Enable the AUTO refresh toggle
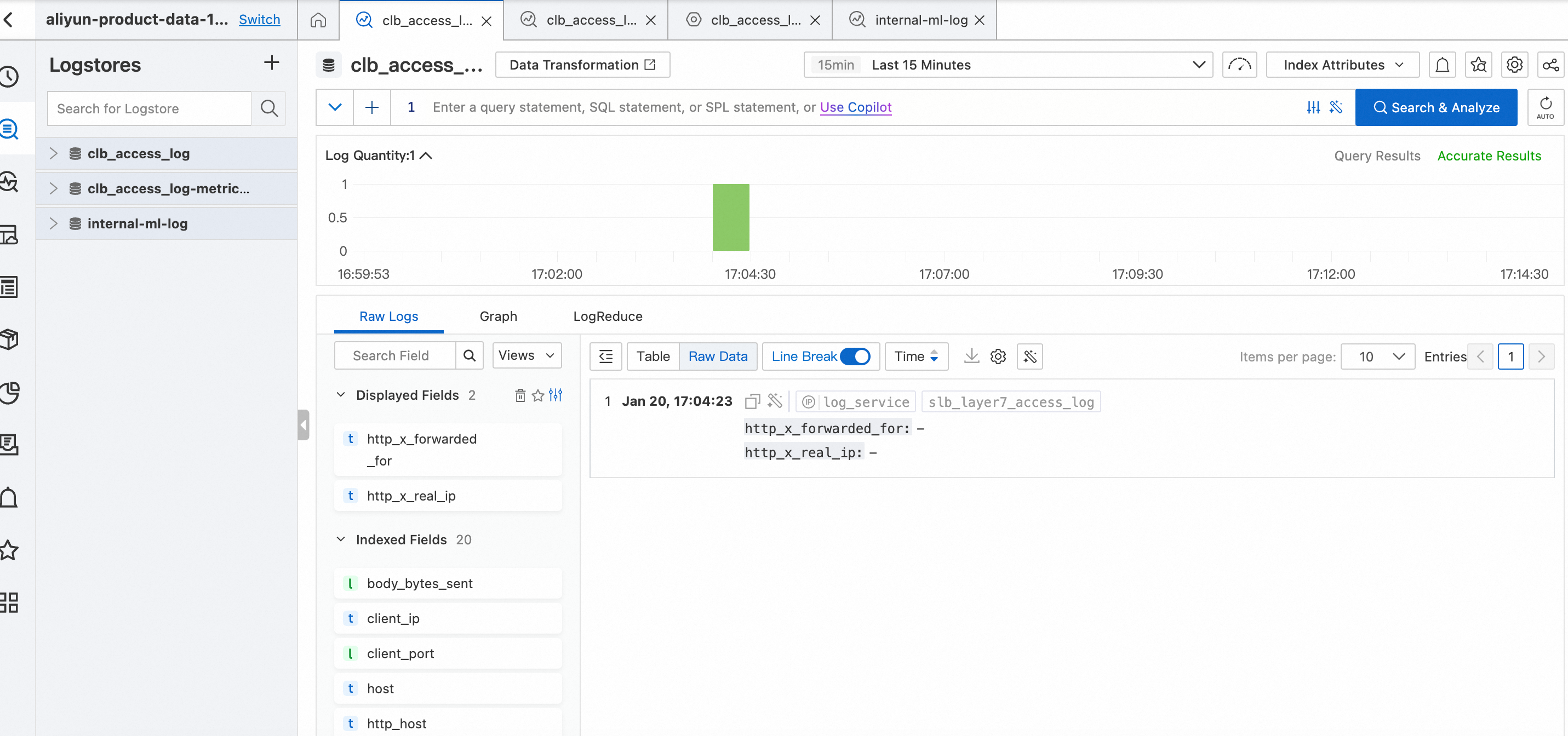This screenshot has height=736, width=1568. click(x=1545, y=107)
